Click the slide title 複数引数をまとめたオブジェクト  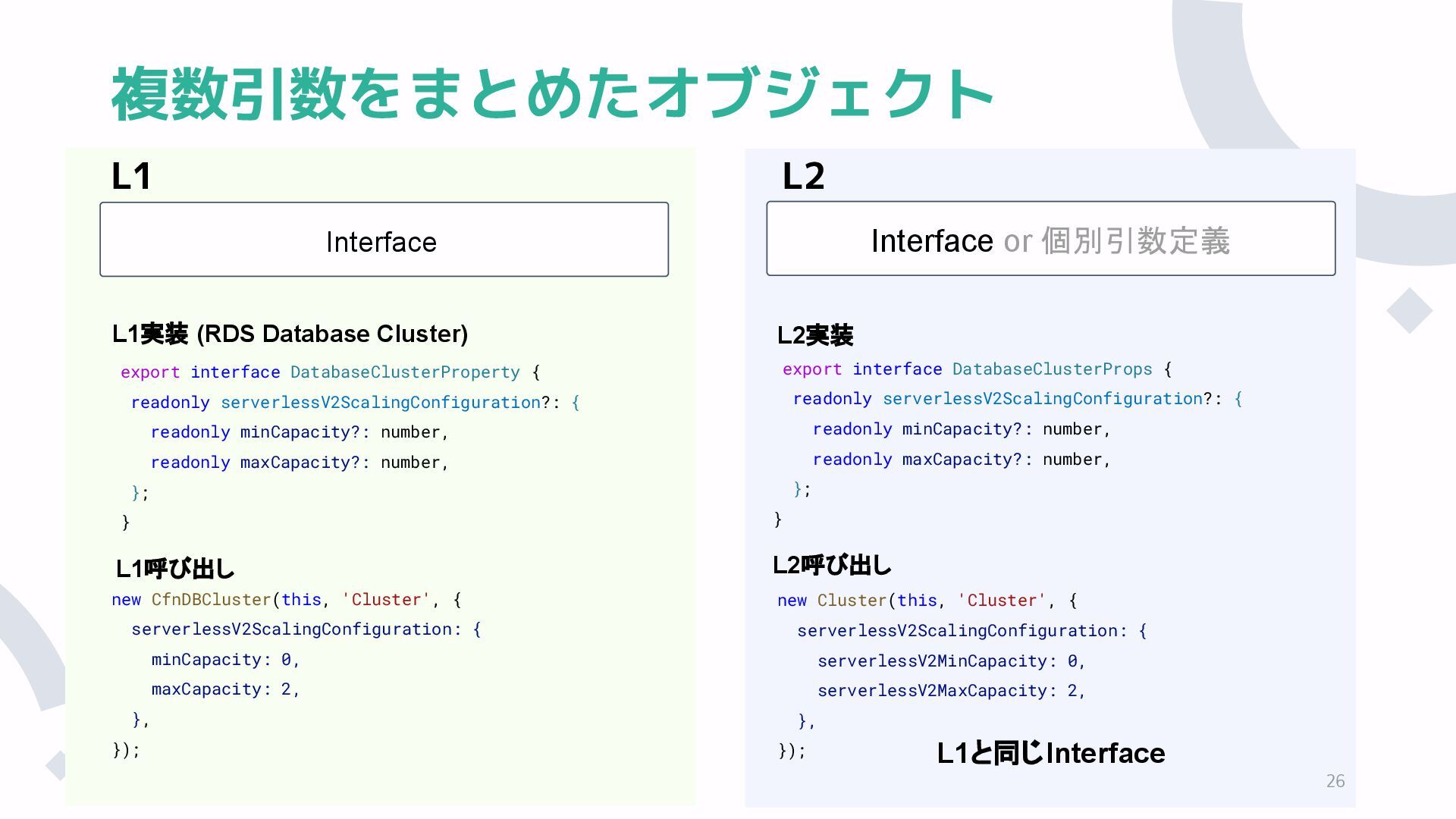coord(552,94)
